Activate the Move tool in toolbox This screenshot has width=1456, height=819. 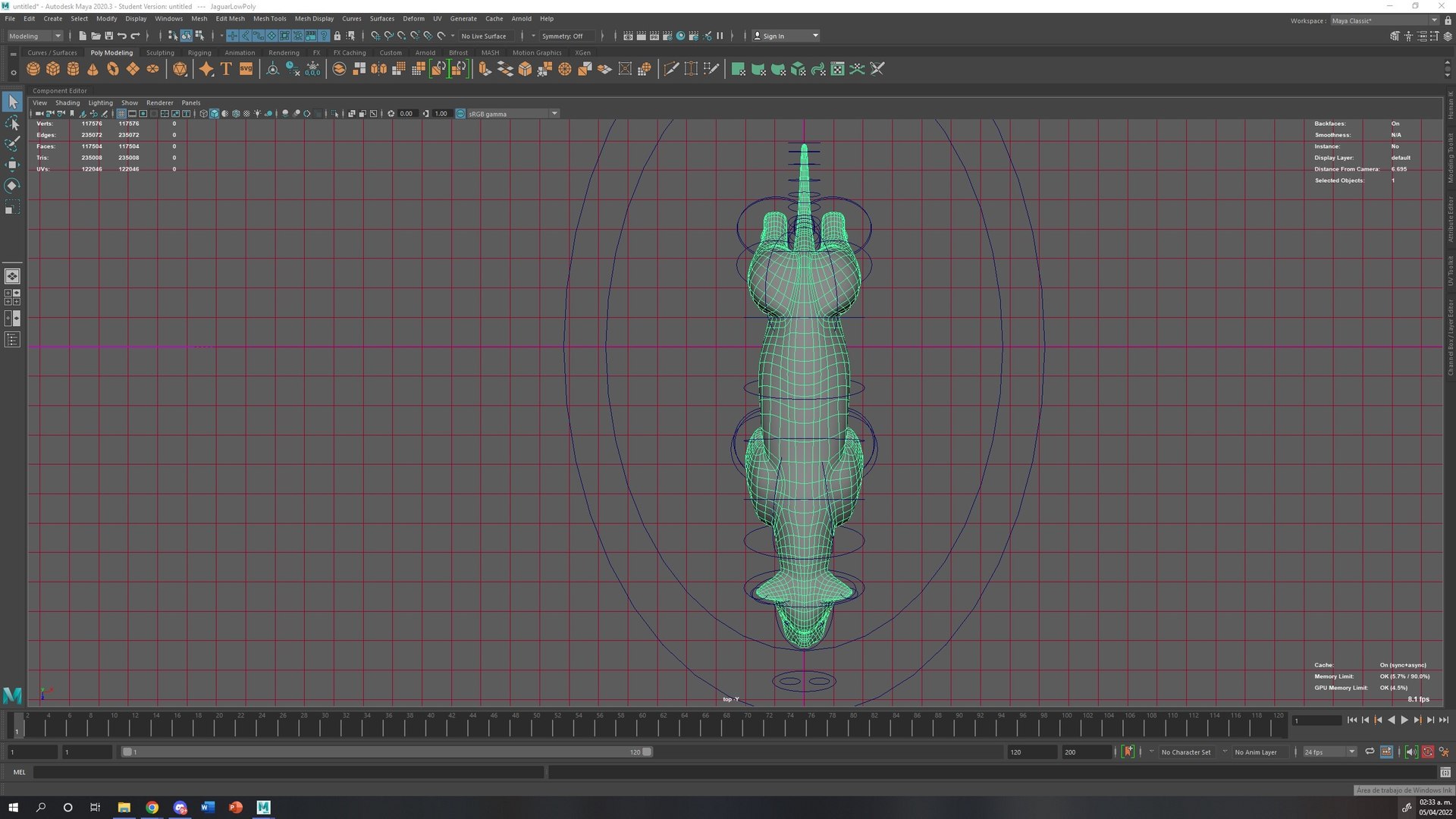[x=12, y=165]
